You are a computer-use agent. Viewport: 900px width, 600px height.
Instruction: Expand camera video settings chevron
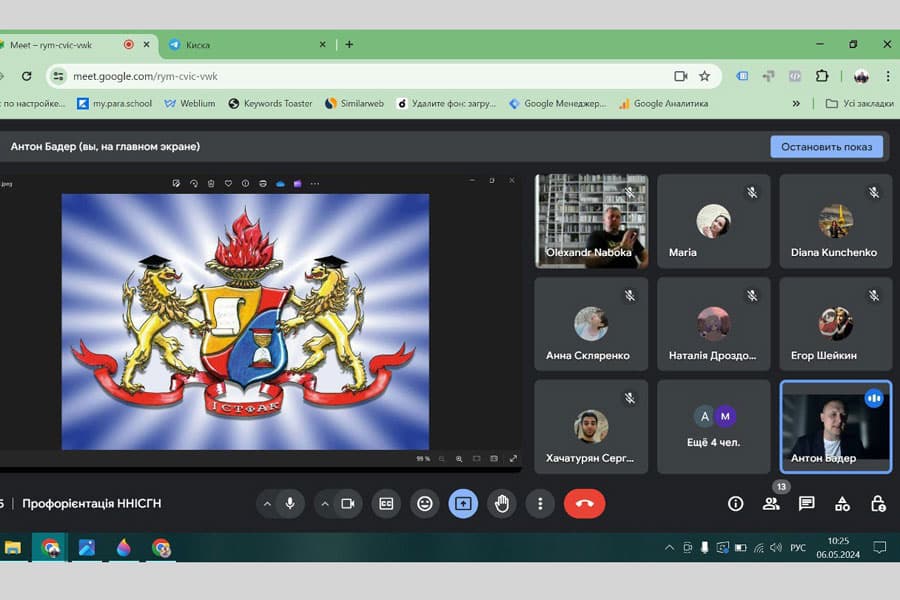(x=325, y=503)
